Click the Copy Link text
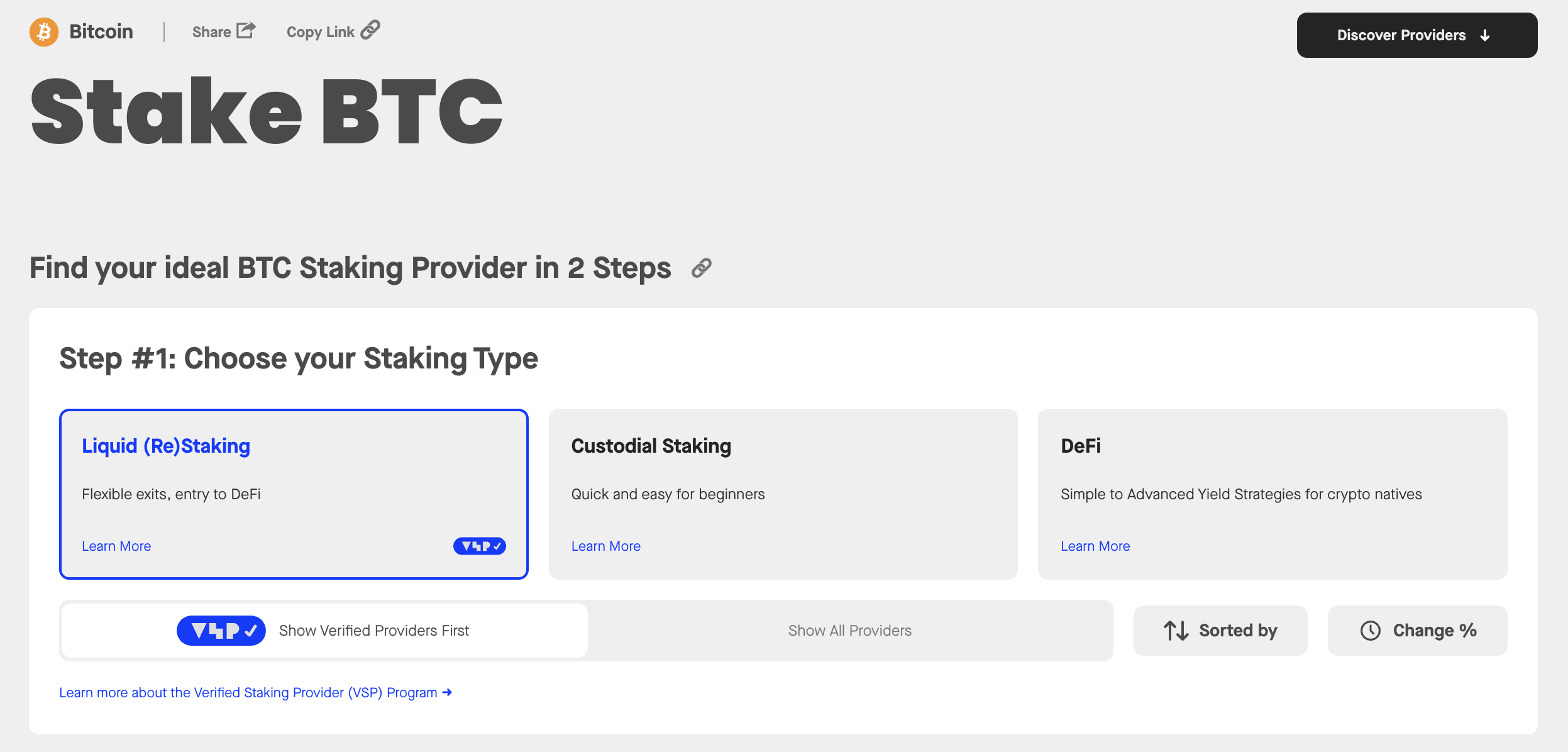The width and height of the screenshot is (1568, 752). click(321, 32)
